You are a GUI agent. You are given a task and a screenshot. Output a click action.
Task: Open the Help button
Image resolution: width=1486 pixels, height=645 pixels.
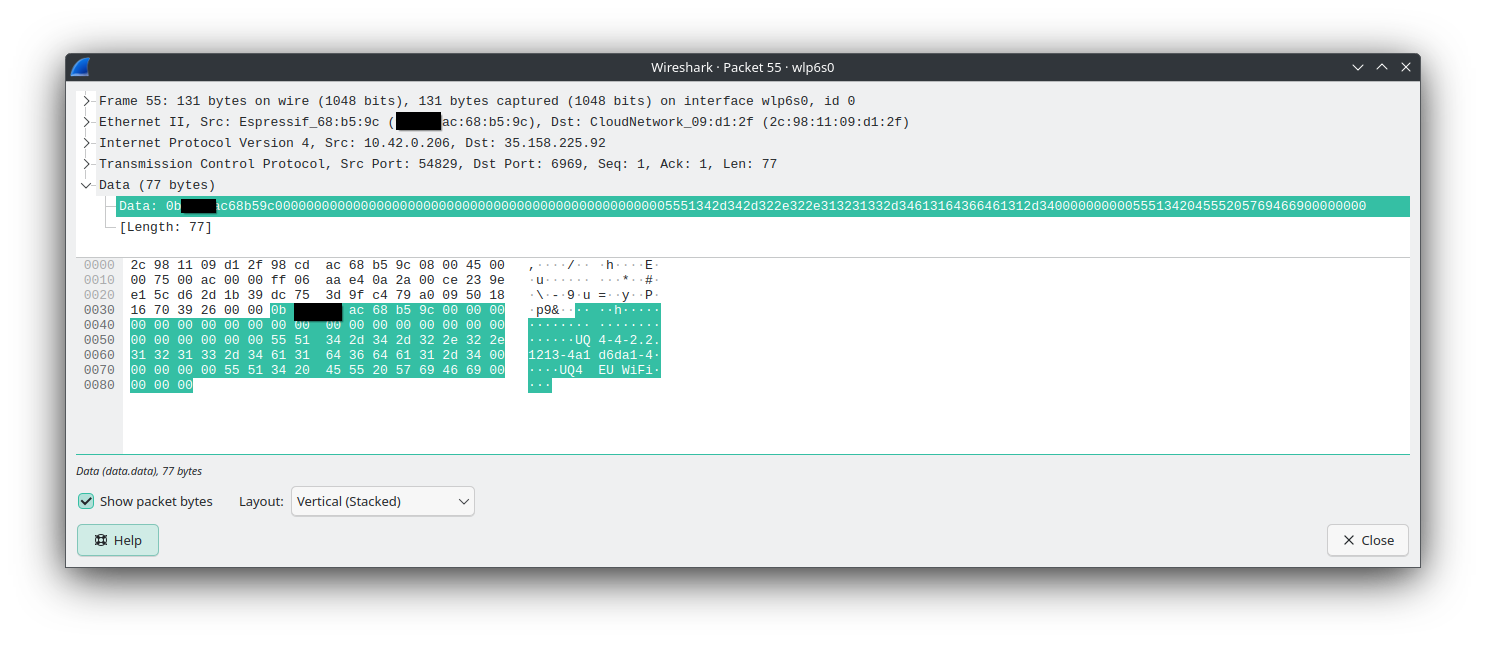(118, 540)
